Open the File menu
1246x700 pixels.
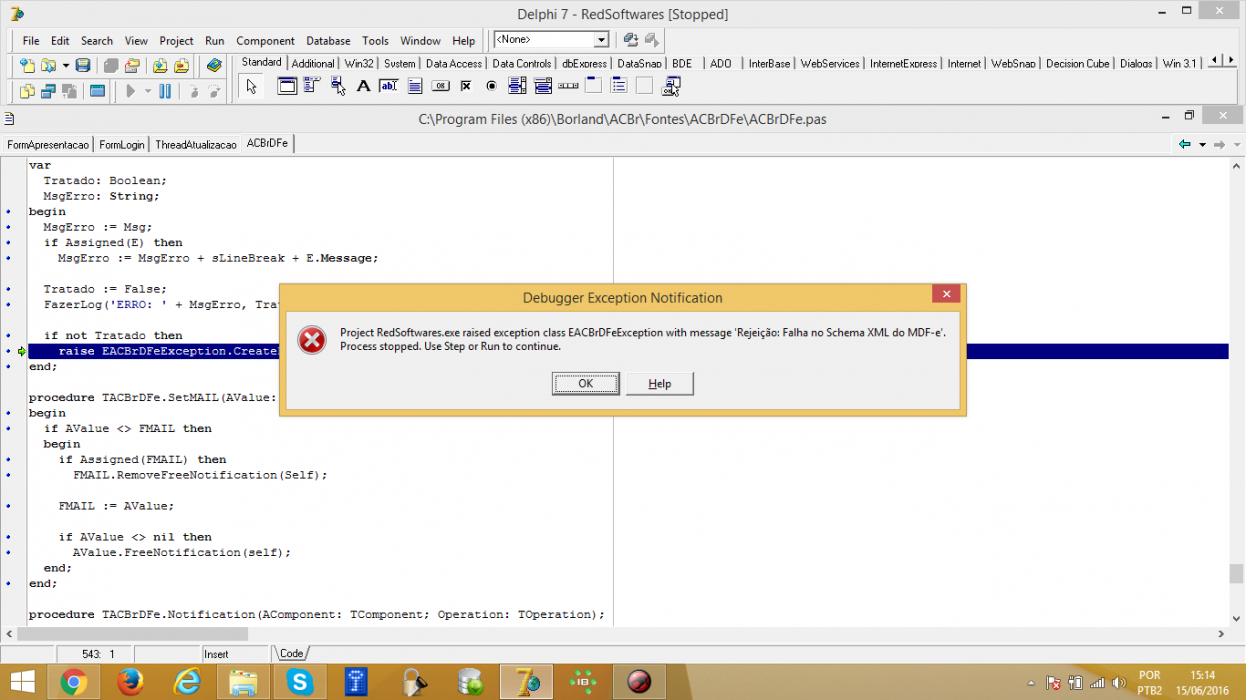(x=31, y=41)
